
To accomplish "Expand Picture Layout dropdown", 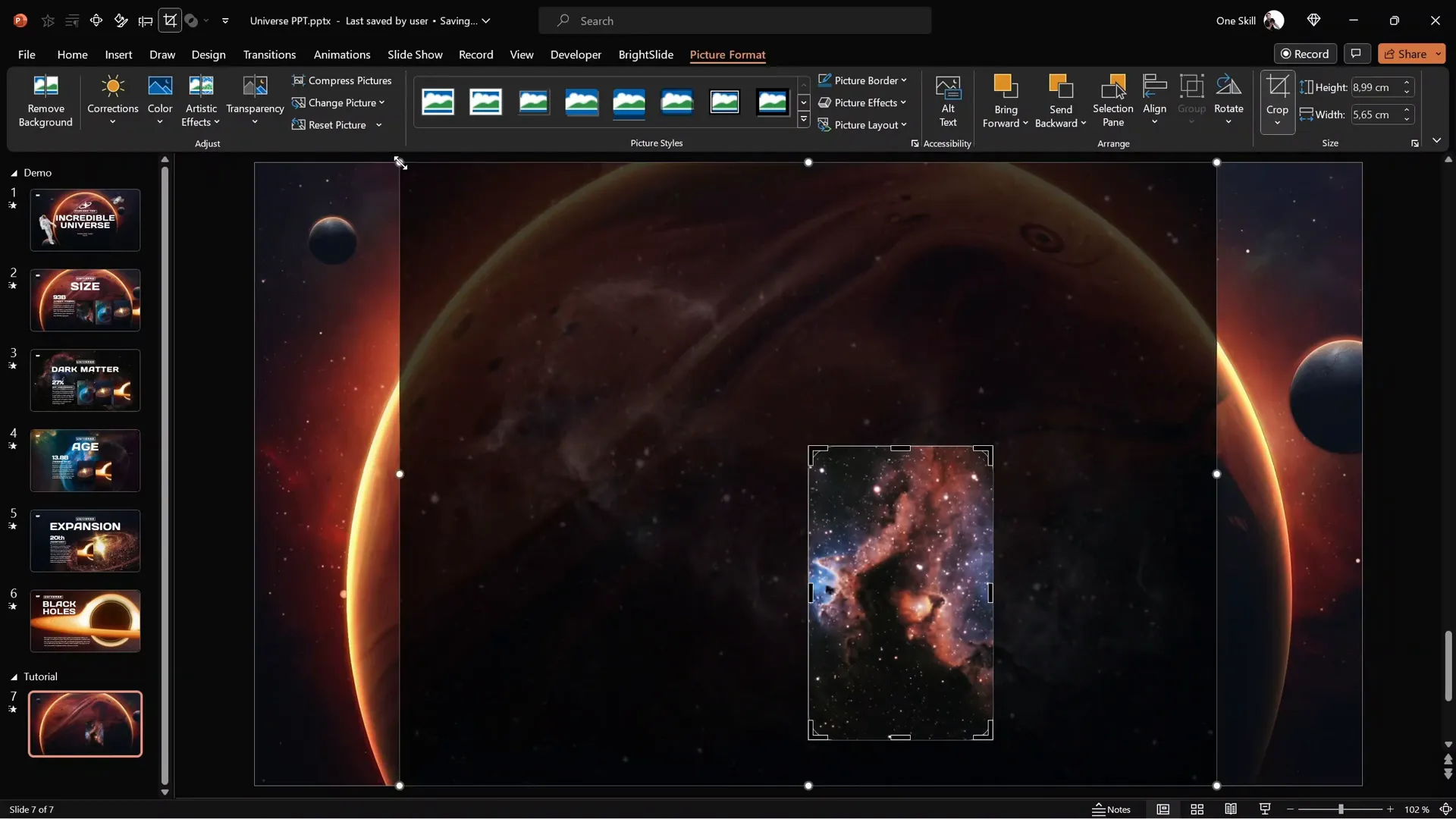I will [x=904, y=124].
